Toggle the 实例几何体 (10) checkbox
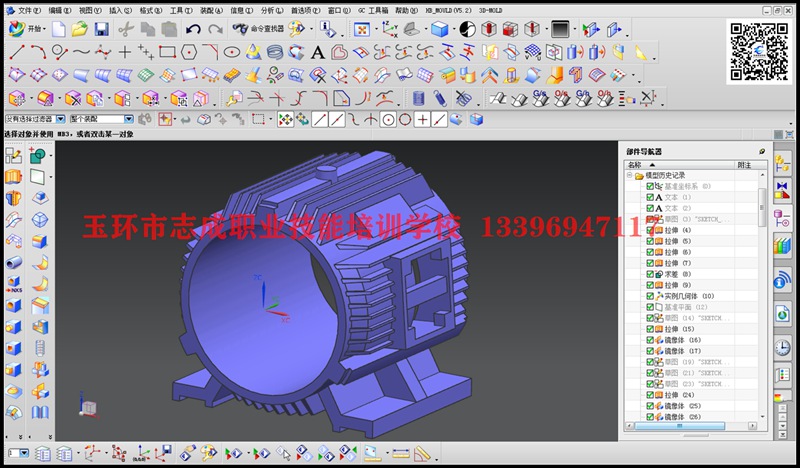Screen dimensions: 800x468 coord(650,296)
